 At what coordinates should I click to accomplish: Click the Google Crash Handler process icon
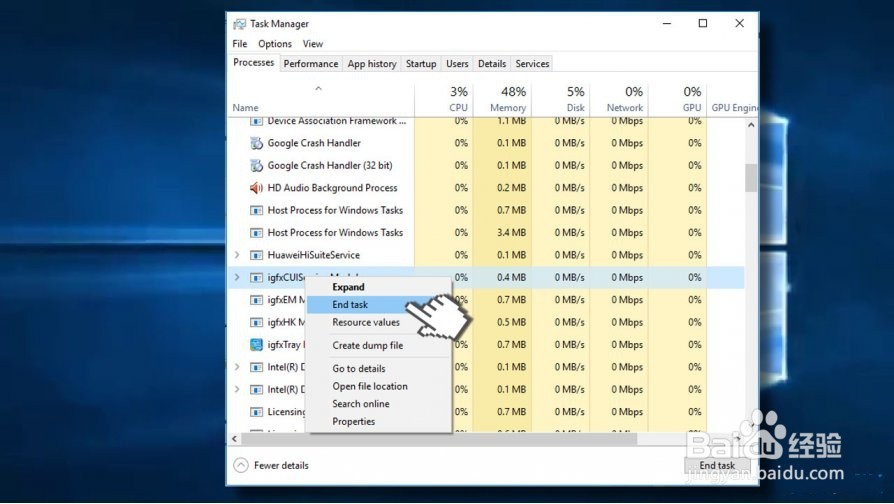coord(257,143)
